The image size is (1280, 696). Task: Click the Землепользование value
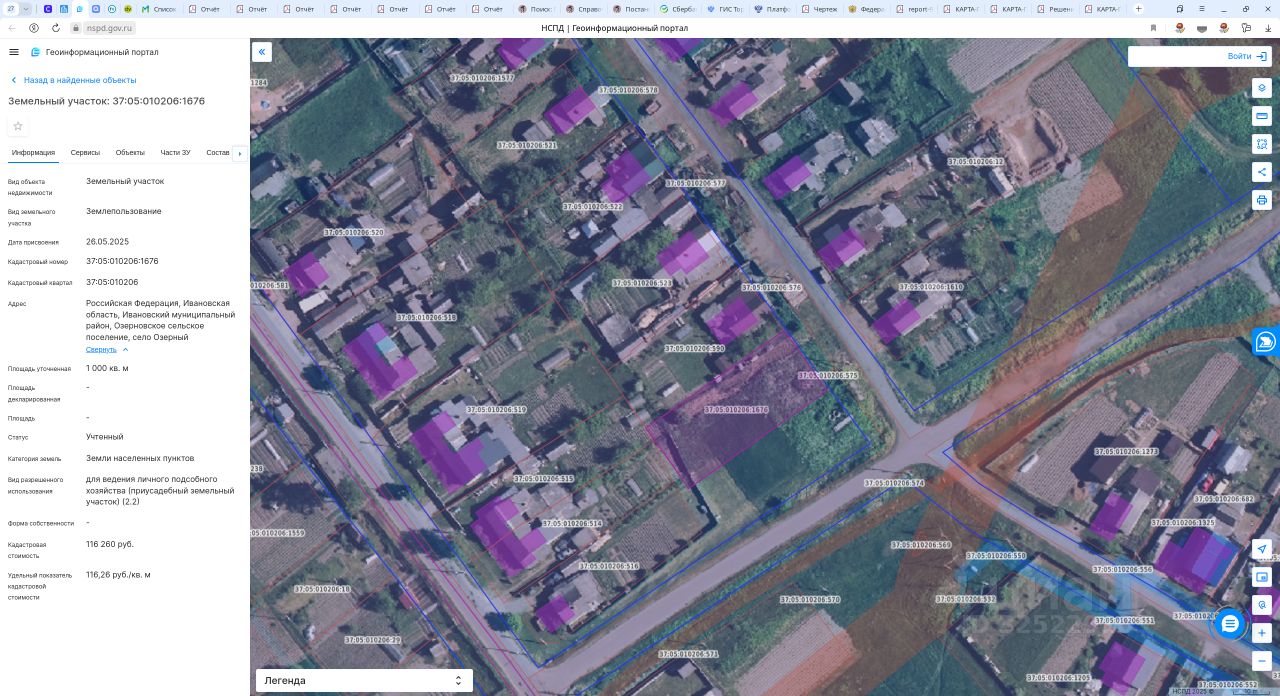tap(123, 212)
